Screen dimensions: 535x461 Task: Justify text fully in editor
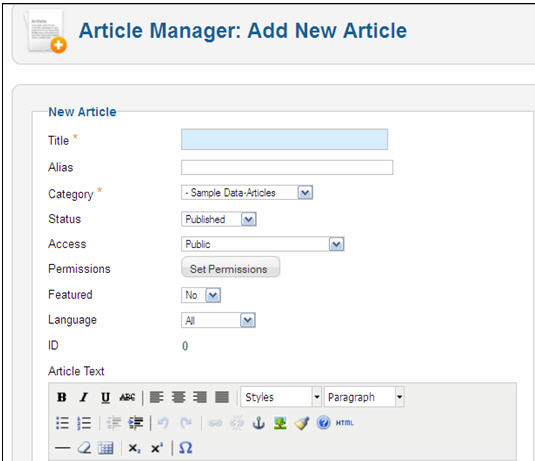tap(222, 397)
